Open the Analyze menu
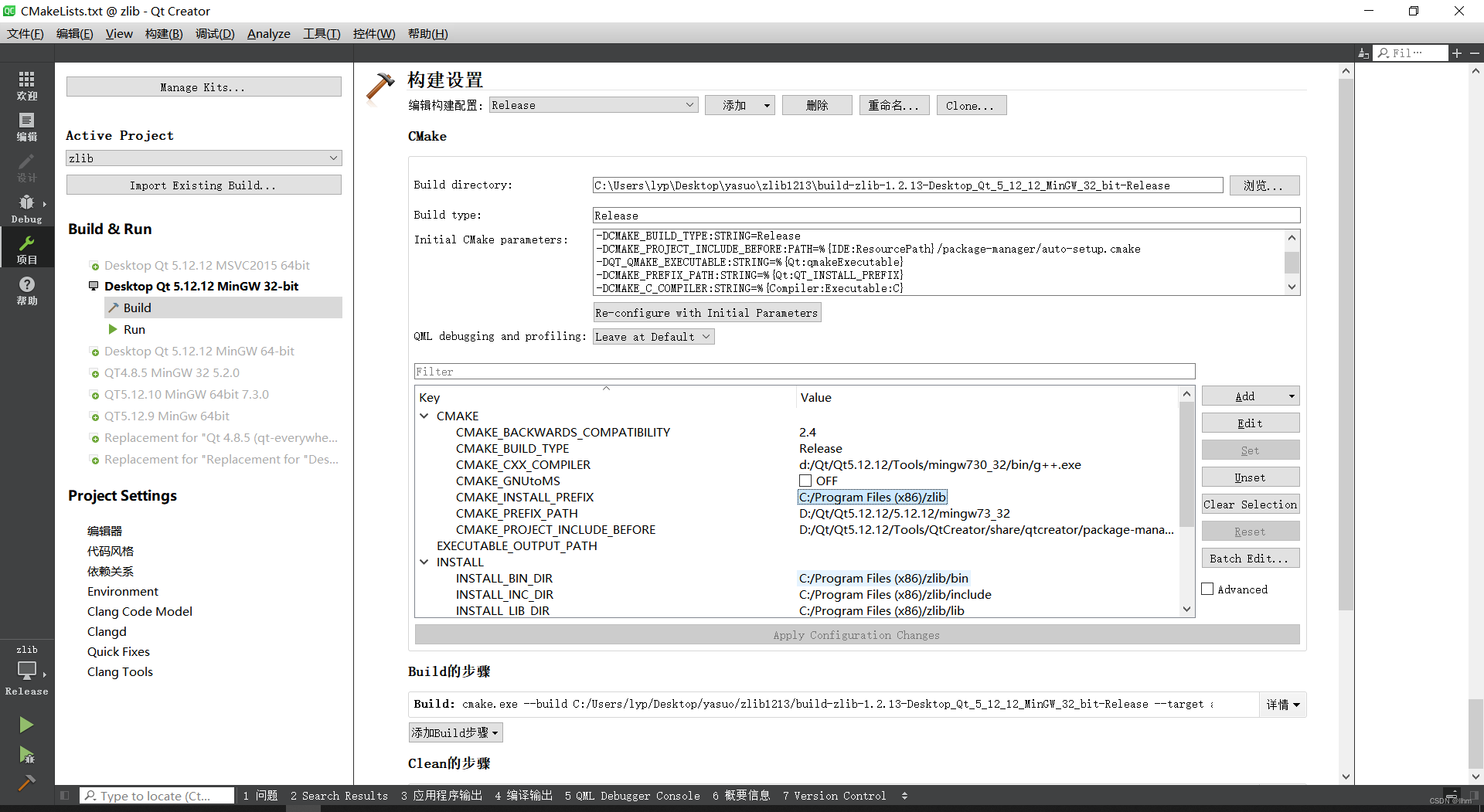This screenshot has width=1484, height=812. tap(268, 34)
